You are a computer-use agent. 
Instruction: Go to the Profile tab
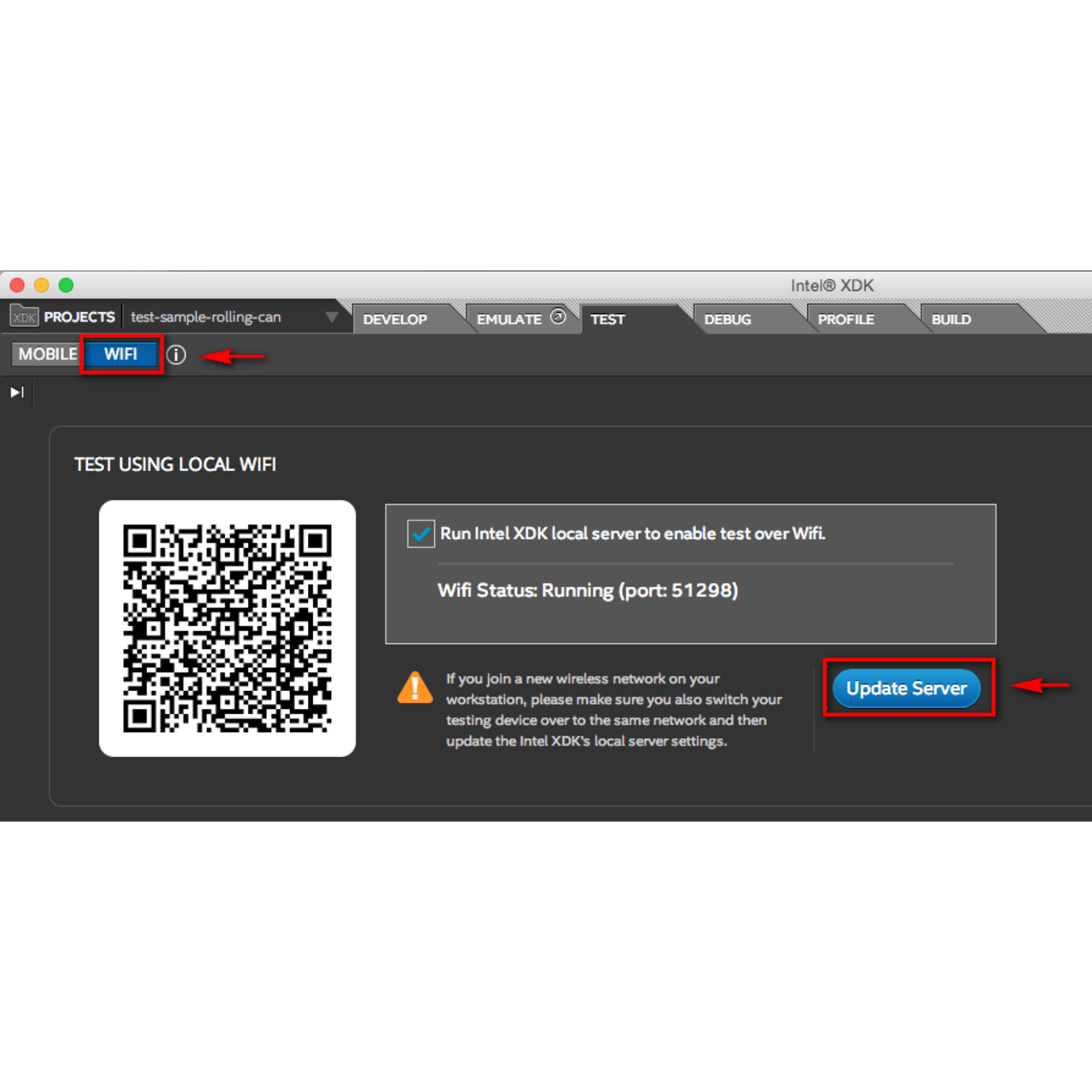click(846, 319)
